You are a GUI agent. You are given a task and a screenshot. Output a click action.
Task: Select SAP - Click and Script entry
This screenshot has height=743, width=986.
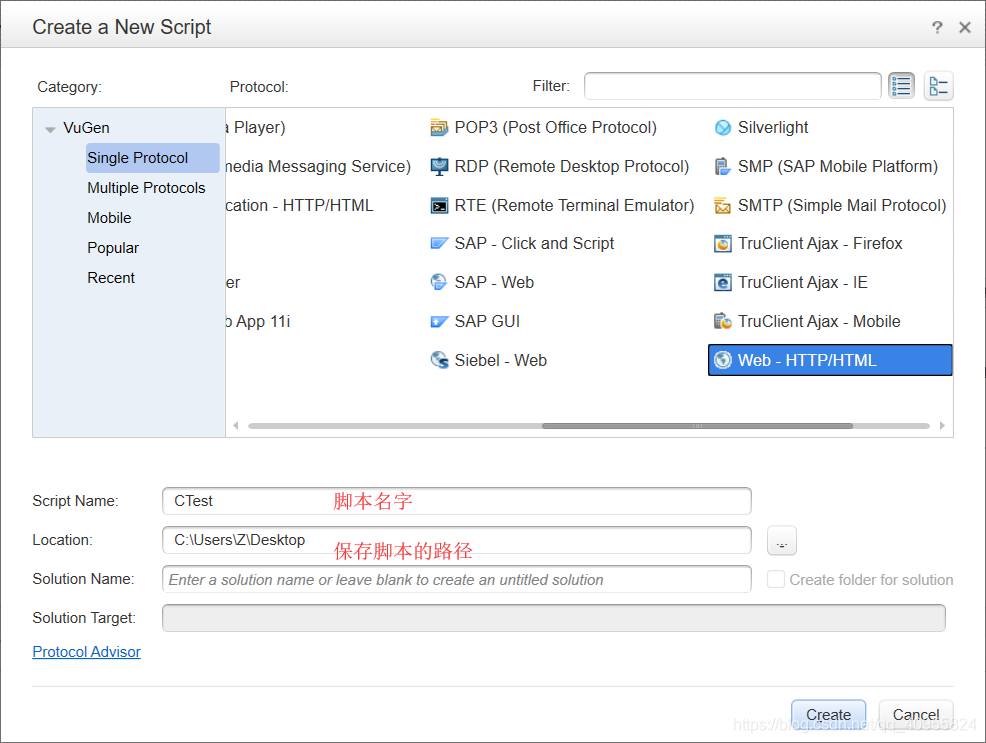pos(534,243)
